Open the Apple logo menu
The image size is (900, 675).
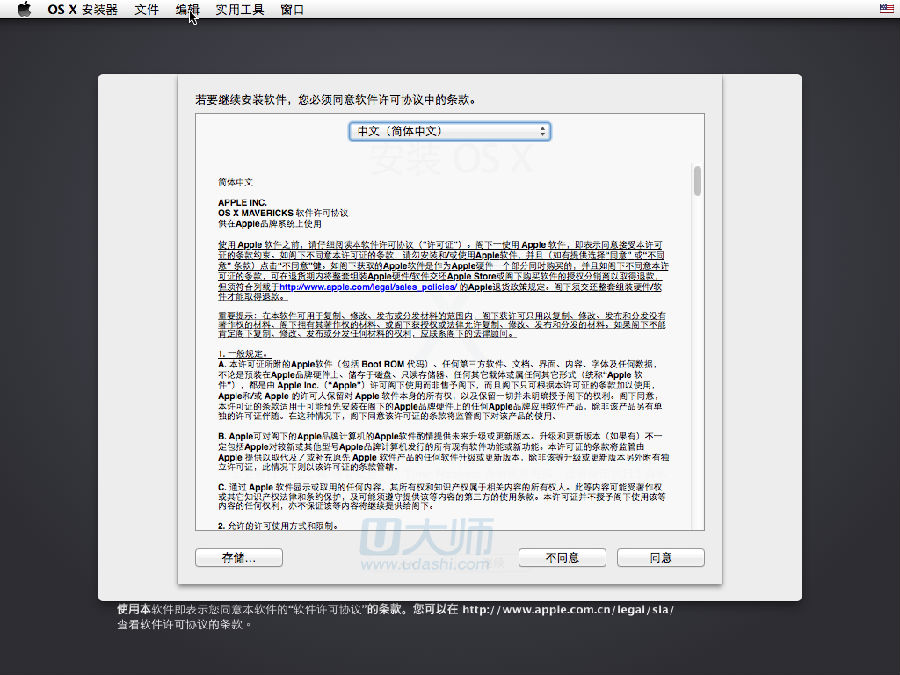pos(24,9)
